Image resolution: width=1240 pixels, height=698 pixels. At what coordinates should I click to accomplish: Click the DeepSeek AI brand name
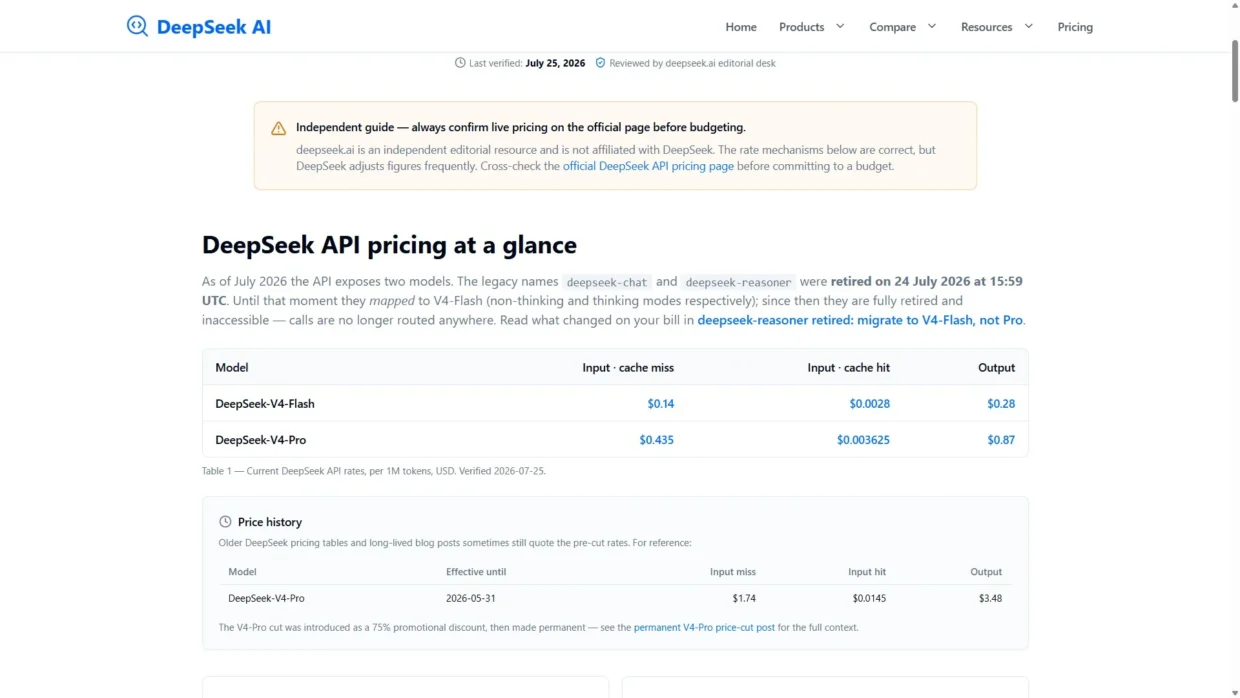[x=214, y=27]
